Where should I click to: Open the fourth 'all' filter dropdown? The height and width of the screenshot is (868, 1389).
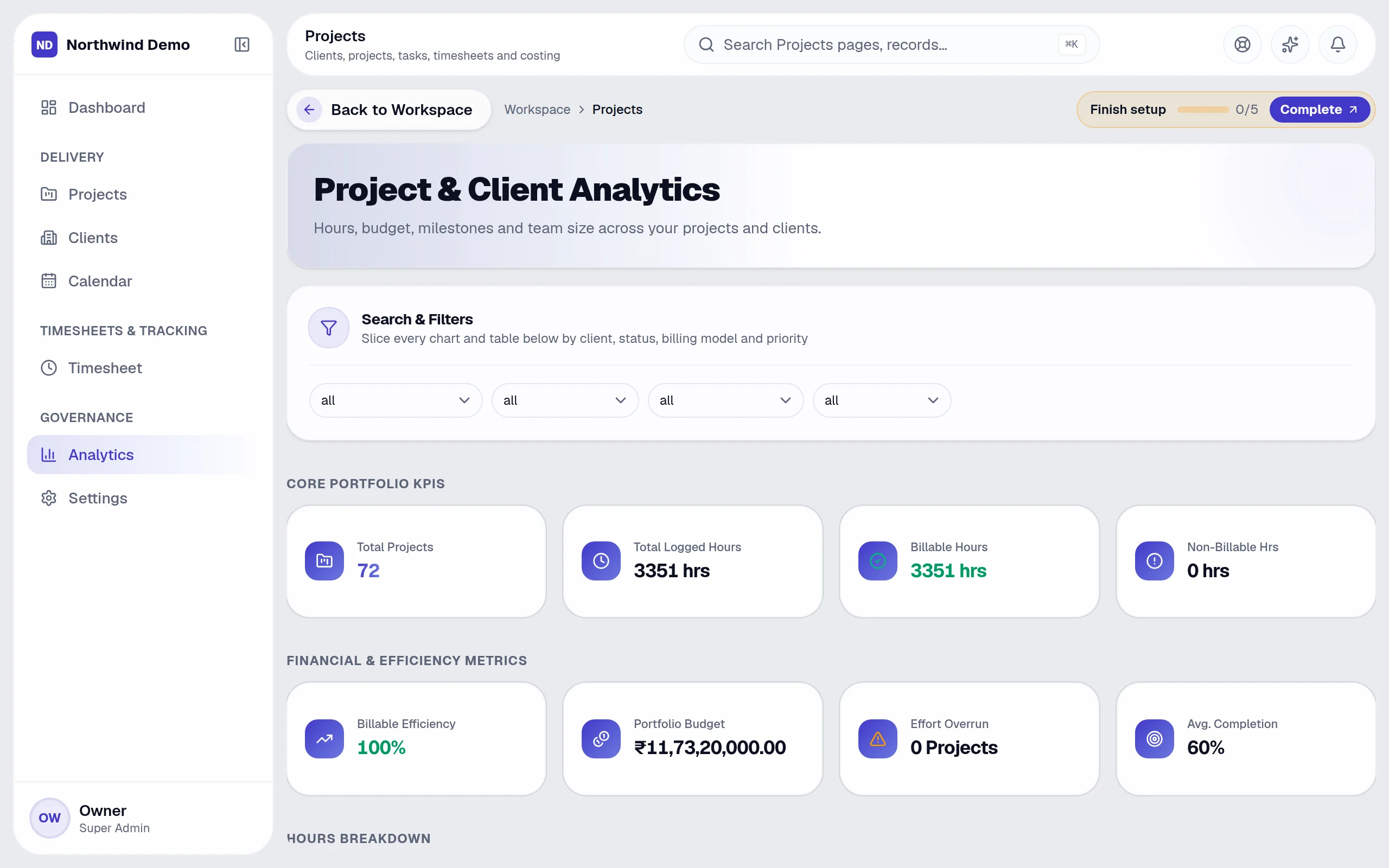pyautogui.click(x=882, y=400)
